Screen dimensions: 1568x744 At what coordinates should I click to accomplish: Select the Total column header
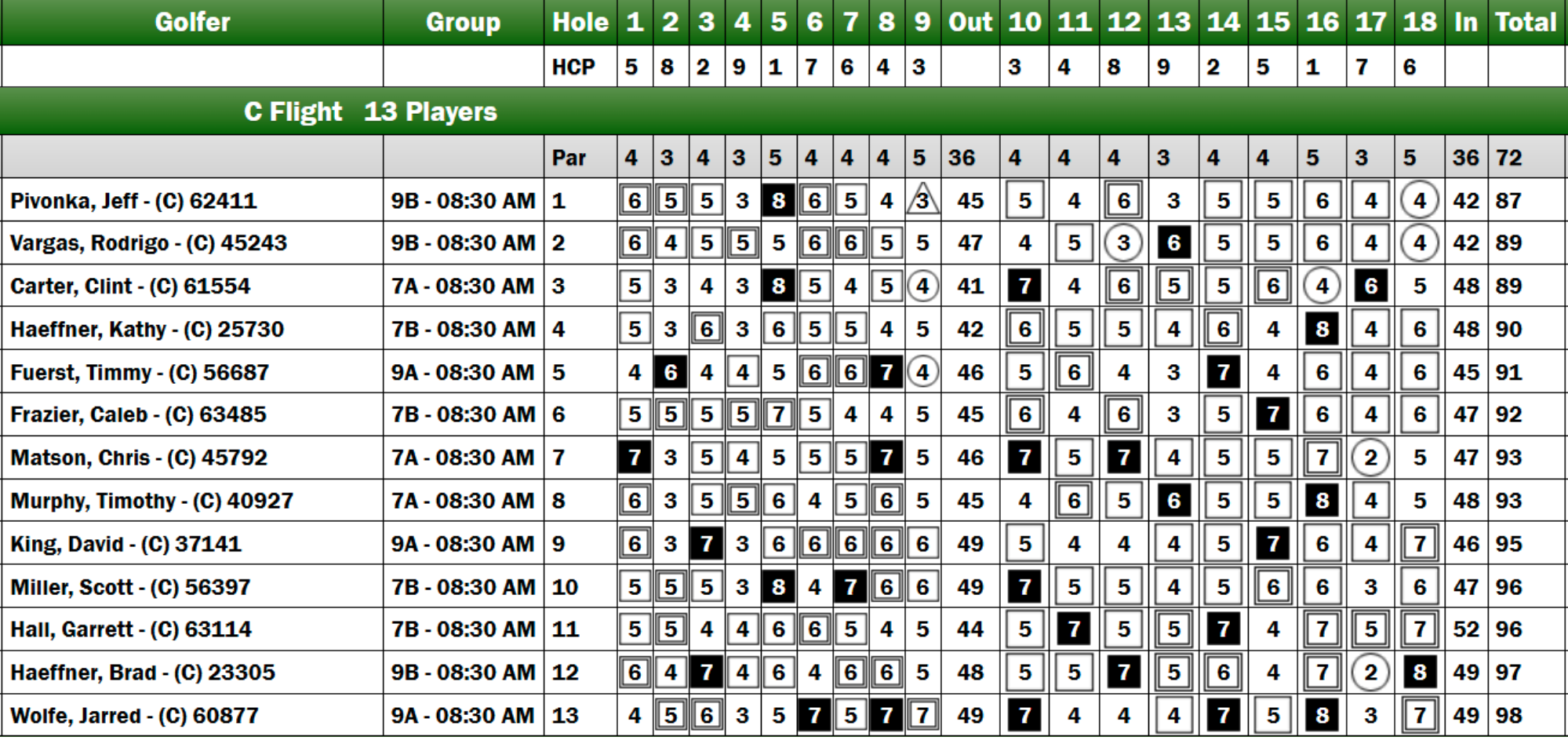click(1526, 22)
